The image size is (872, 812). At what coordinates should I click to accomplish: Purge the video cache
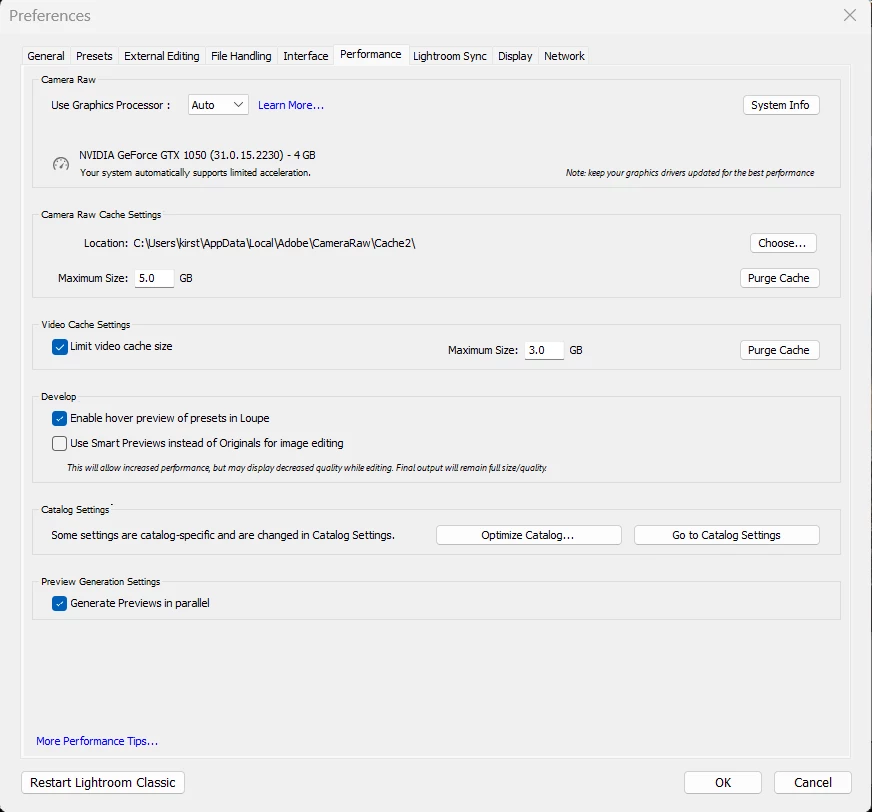pos(779,350)
